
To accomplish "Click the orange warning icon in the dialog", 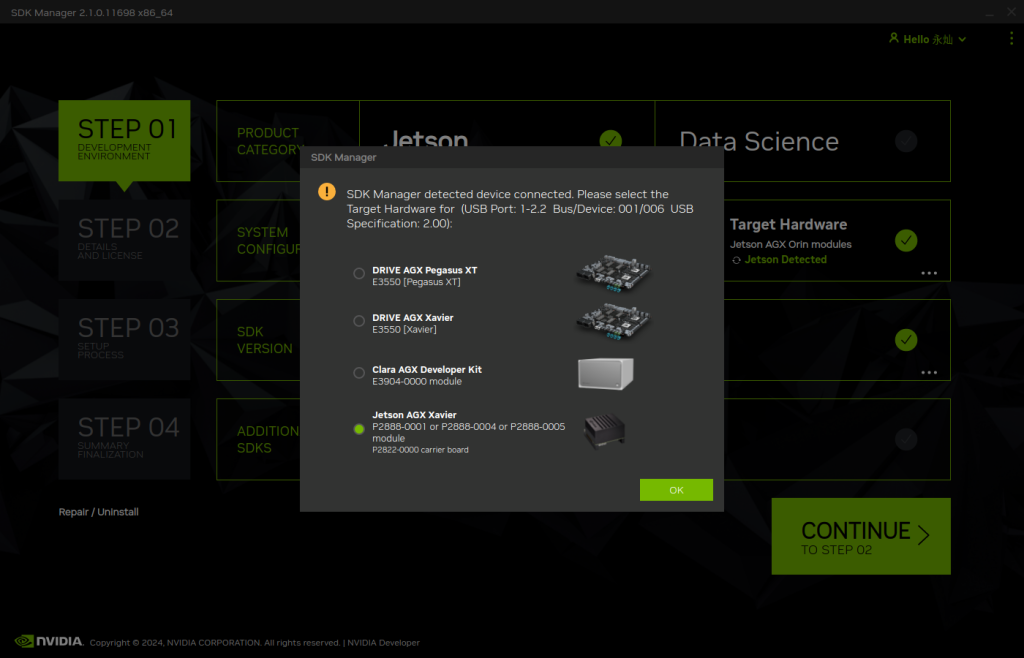I will pyautogui.click(x=326, y=192).
